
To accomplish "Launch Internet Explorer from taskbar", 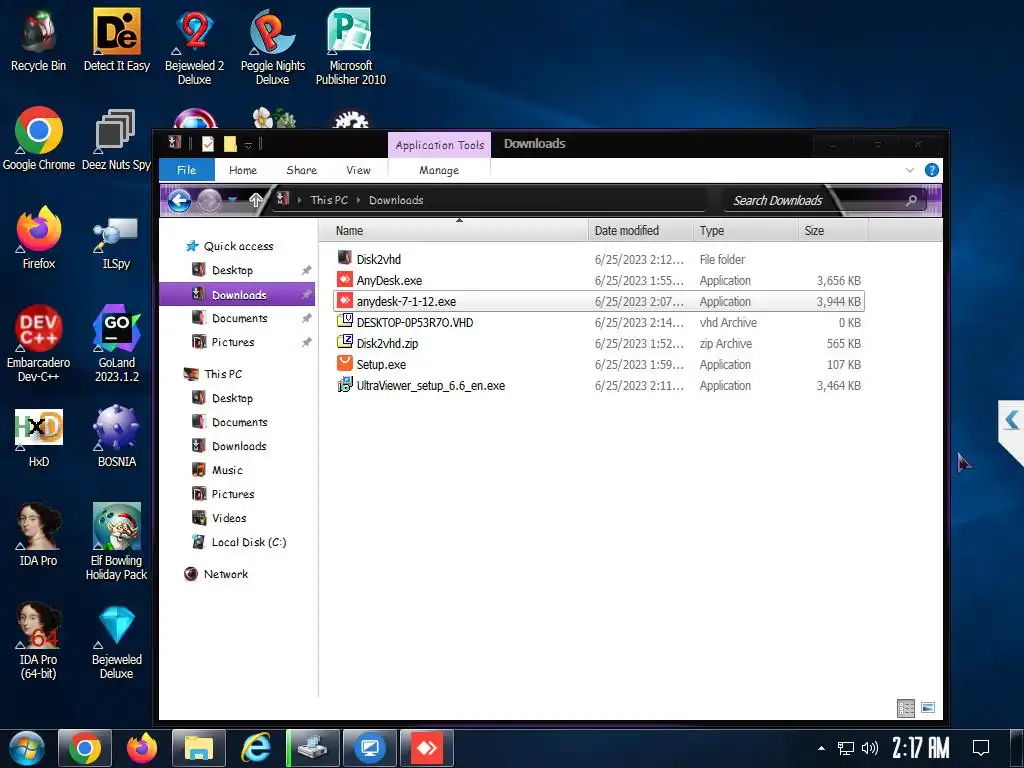I will click(x=255, y=748).
